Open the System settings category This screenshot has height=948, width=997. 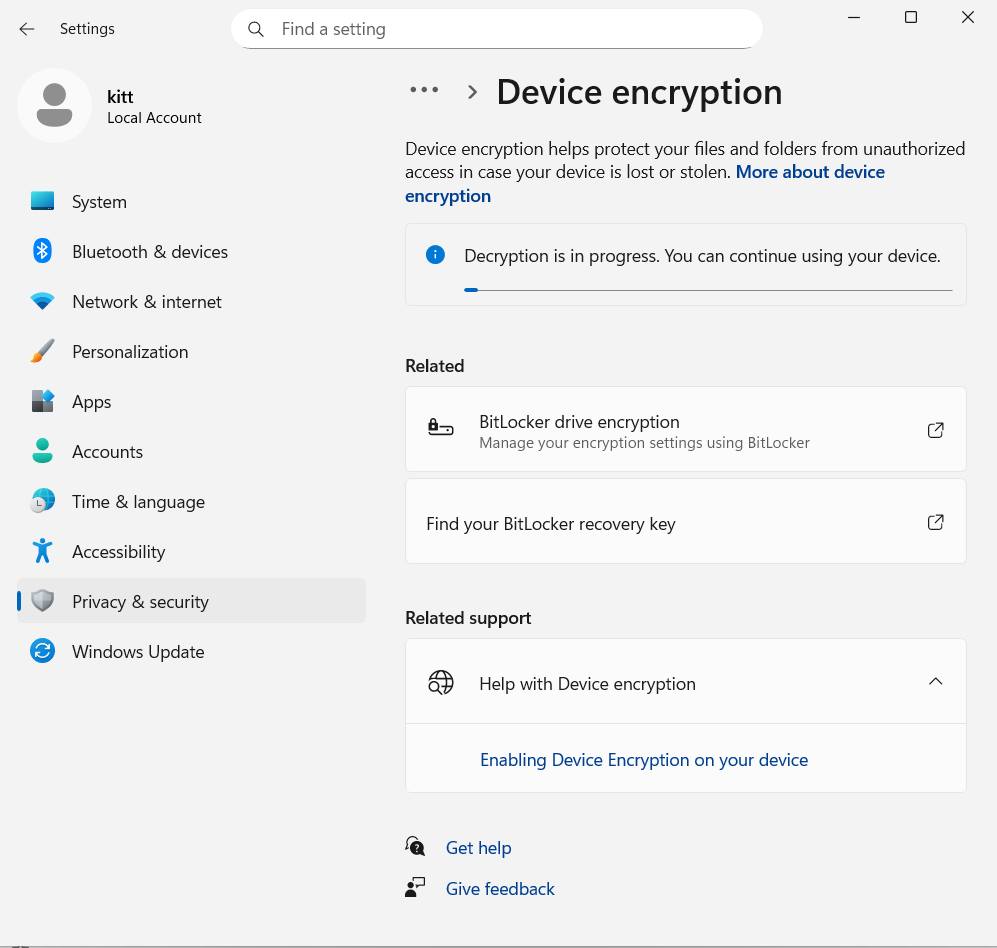(99, 201)
